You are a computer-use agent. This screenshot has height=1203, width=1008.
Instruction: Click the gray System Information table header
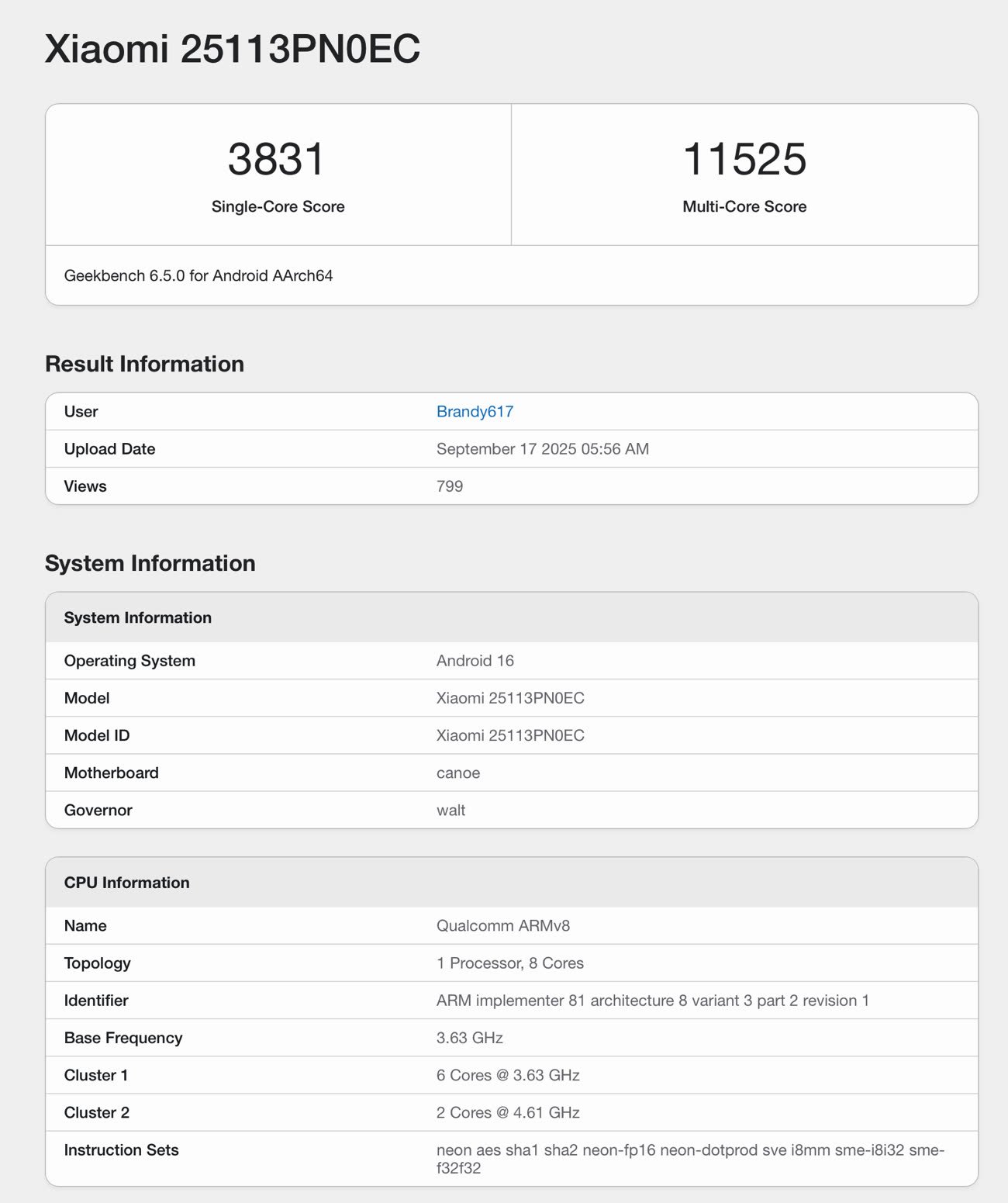tap(512, 617)
